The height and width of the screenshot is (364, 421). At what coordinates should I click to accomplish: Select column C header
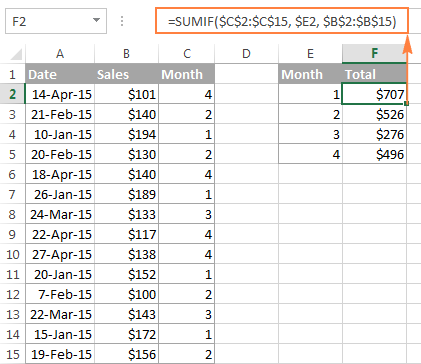pos(187,54)
